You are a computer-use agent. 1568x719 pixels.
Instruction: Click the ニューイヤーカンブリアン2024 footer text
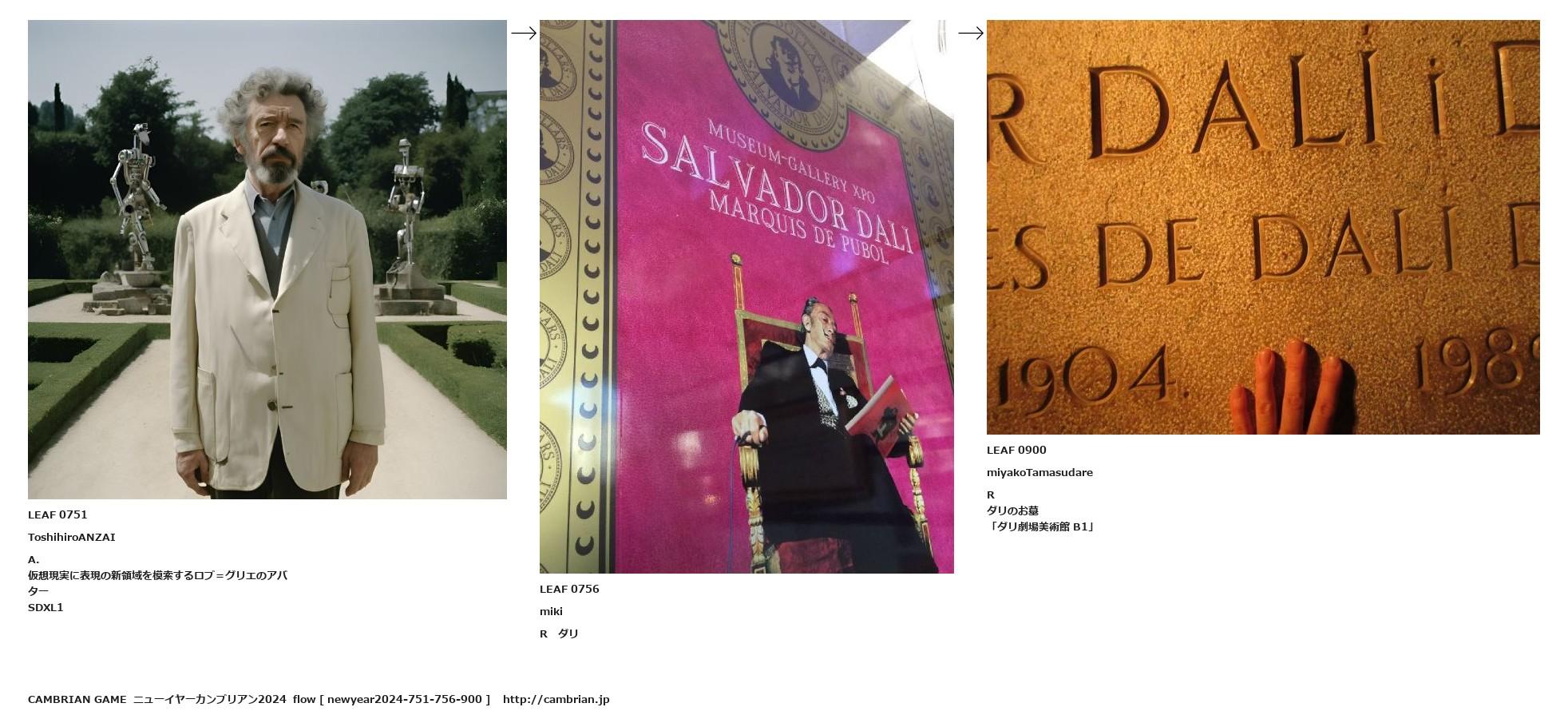click(x=209, y=699)
